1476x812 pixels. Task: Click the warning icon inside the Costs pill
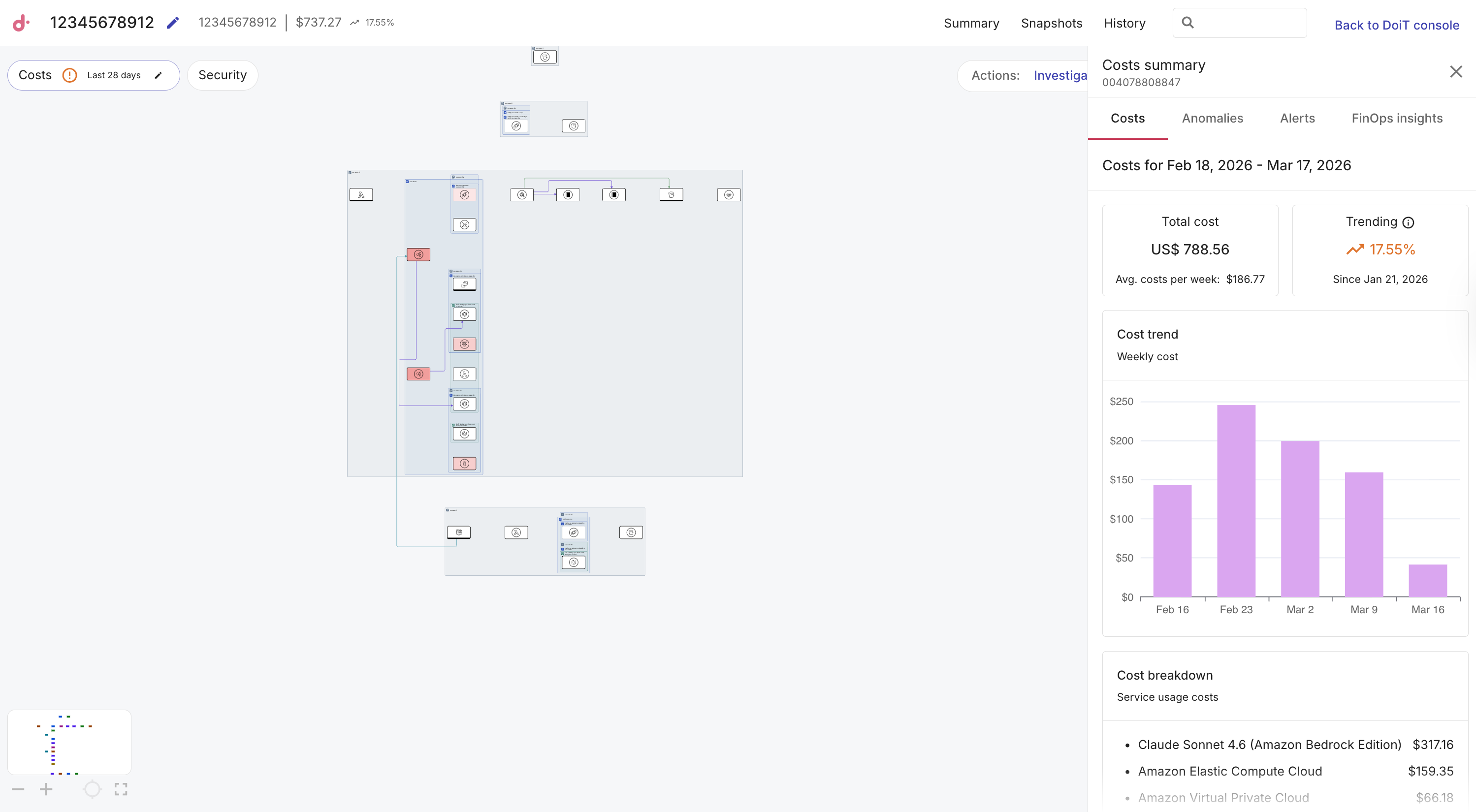pos(69,75)
